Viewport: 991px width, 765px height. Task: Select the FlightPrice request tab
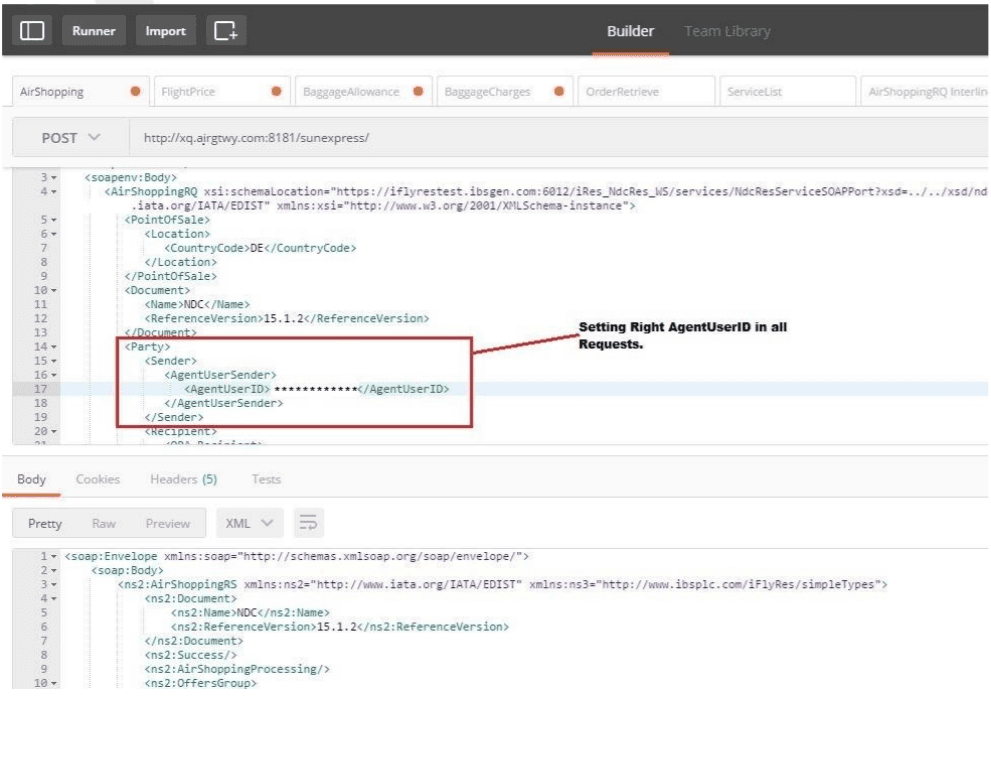[x=222, y=92]
